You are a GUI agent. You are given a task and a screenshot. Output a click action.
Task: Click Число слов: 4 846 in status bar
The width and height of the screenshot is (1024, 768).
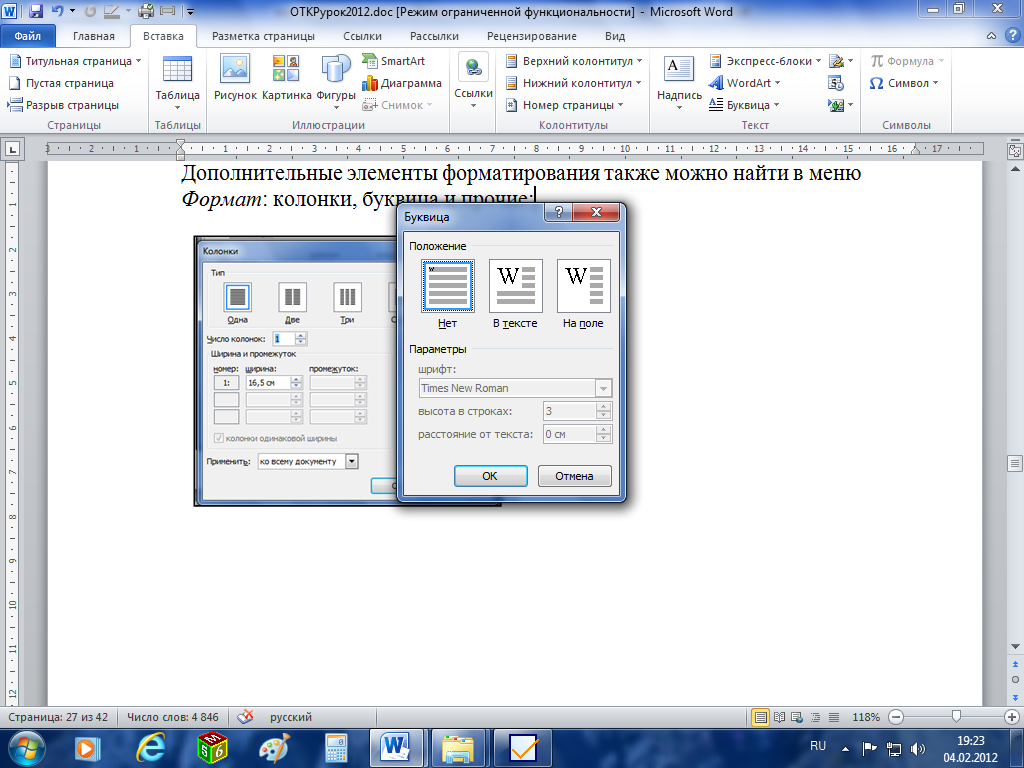pyautogui.click(x=172, y=717)
